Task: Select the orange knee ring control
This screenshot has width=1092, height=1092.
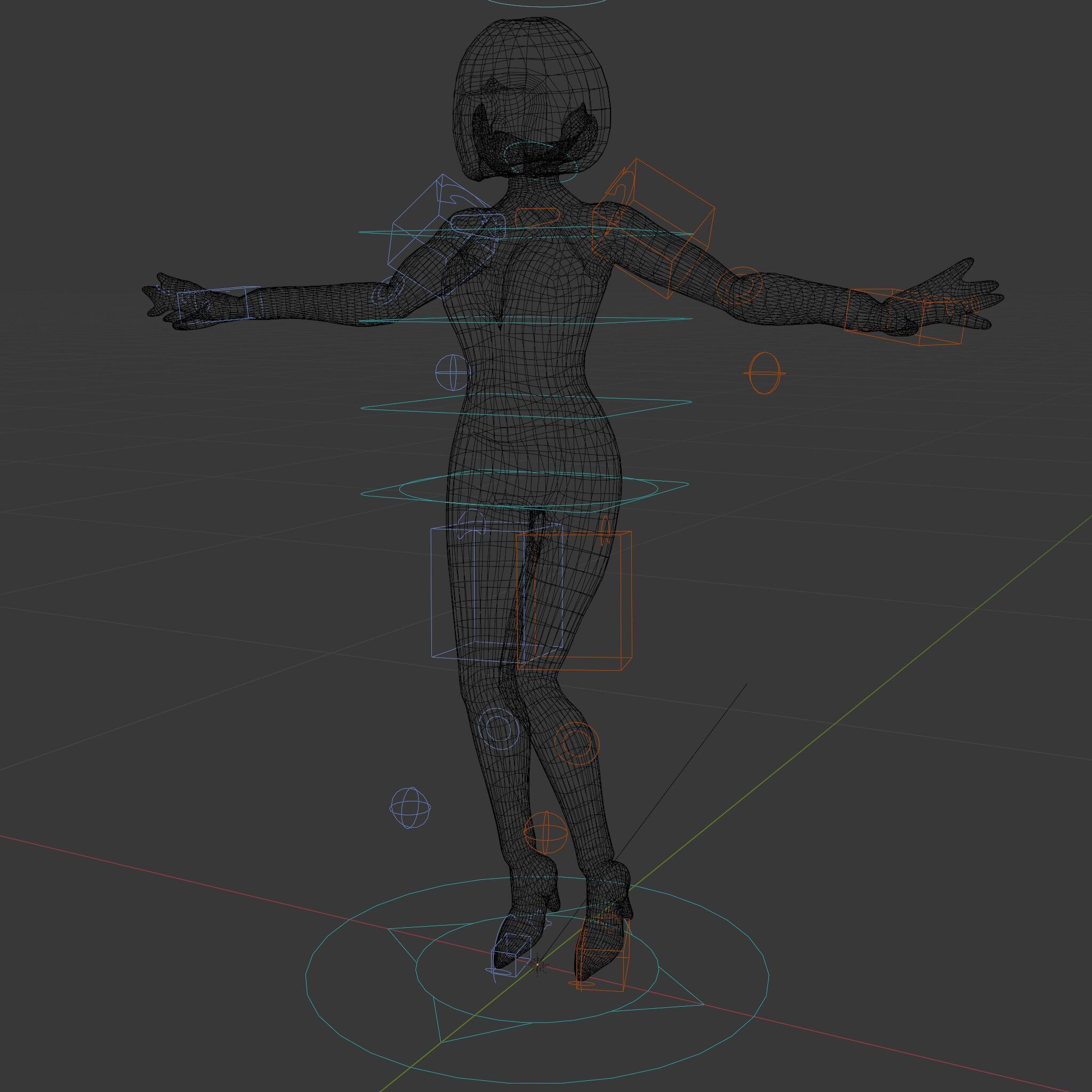Action: [x=576, y=743]
